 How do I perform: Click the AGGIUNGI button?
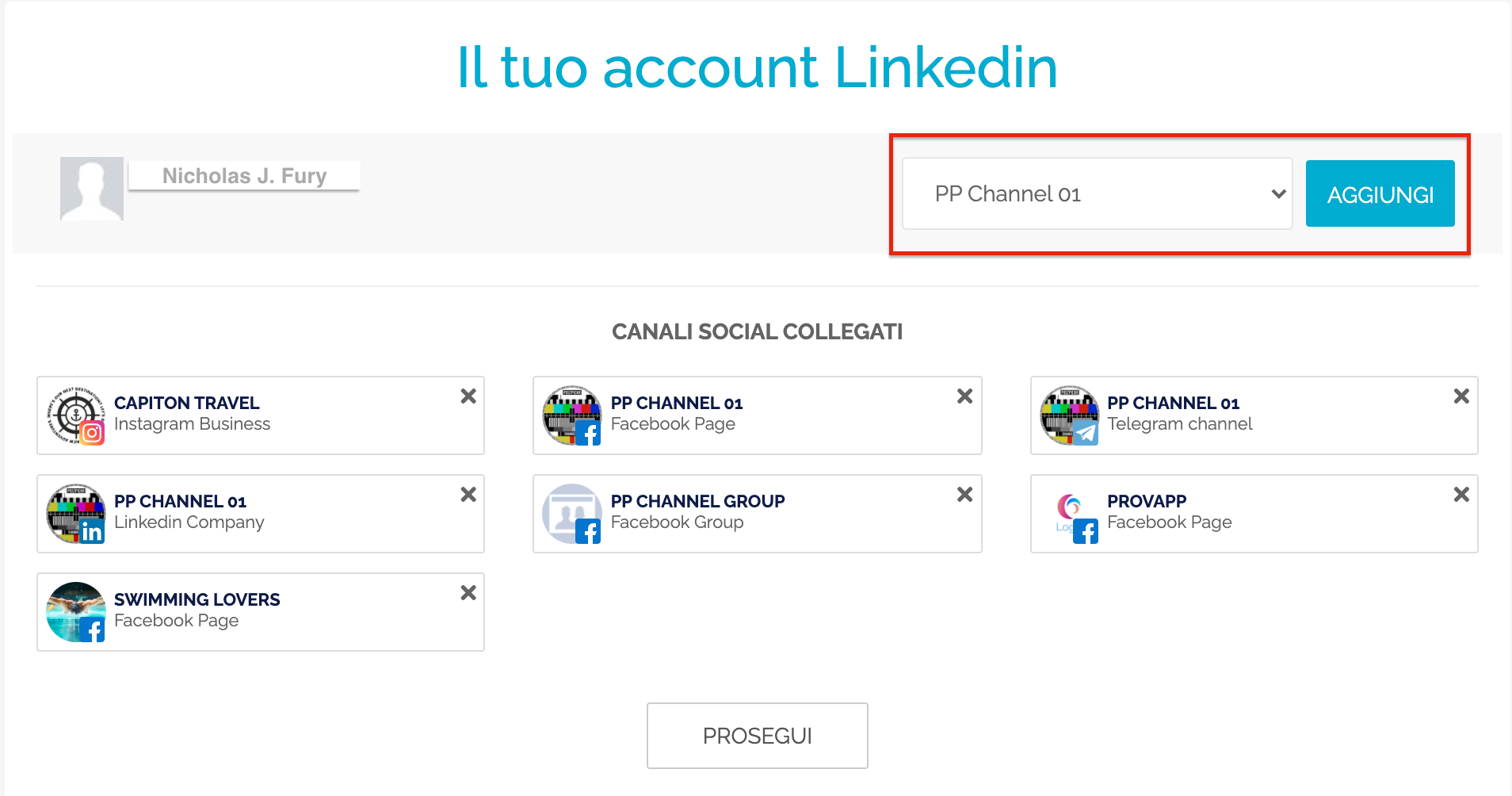coord(1380,194)
